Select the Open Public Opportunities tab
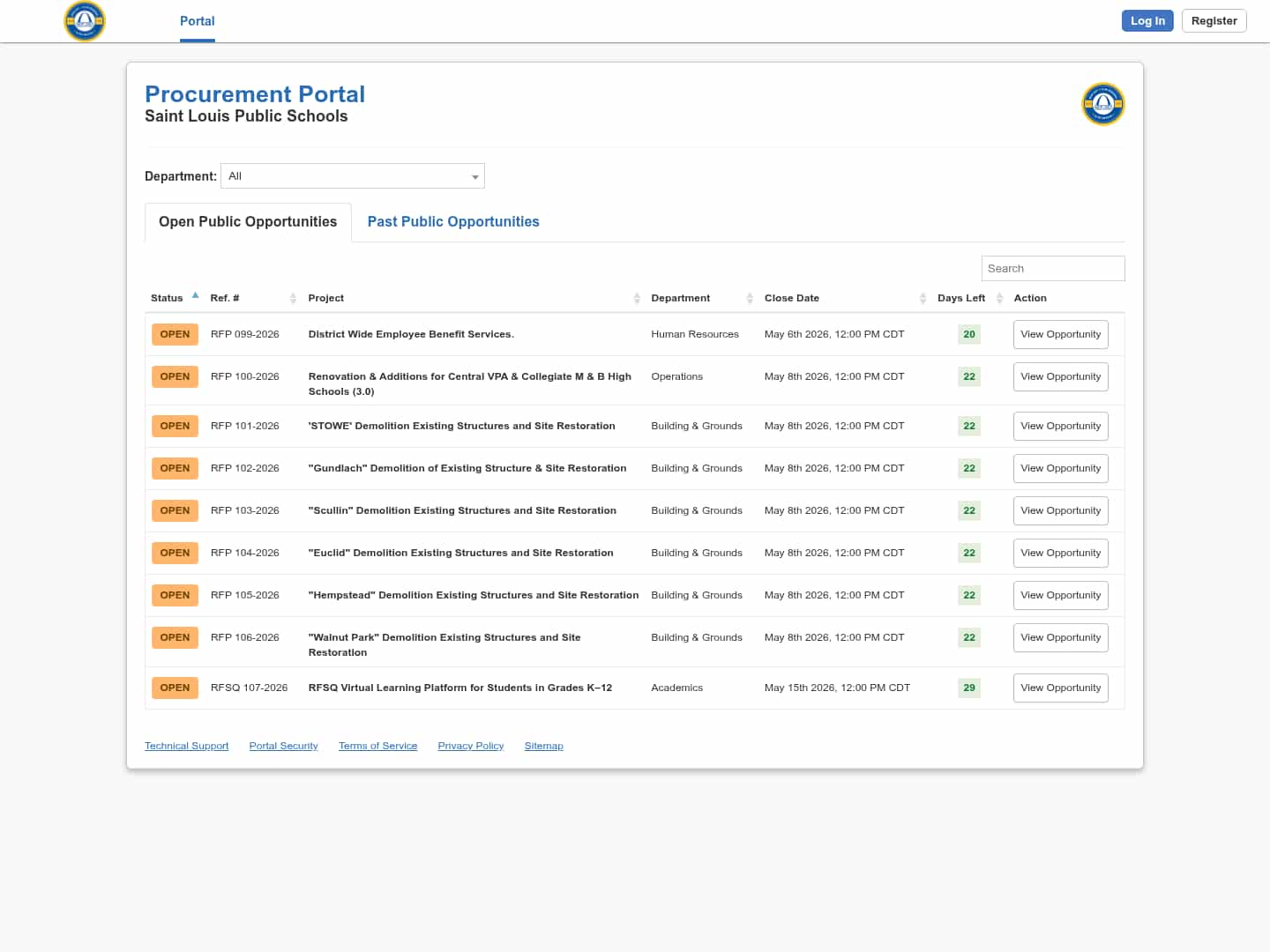 (248, 222)
